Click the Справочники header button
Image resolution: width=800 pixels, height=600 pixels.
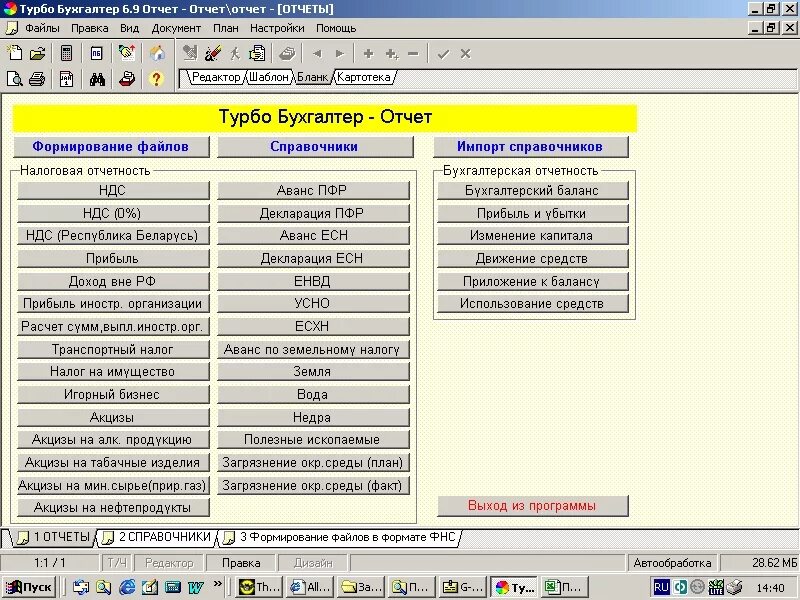pos(314,146)
